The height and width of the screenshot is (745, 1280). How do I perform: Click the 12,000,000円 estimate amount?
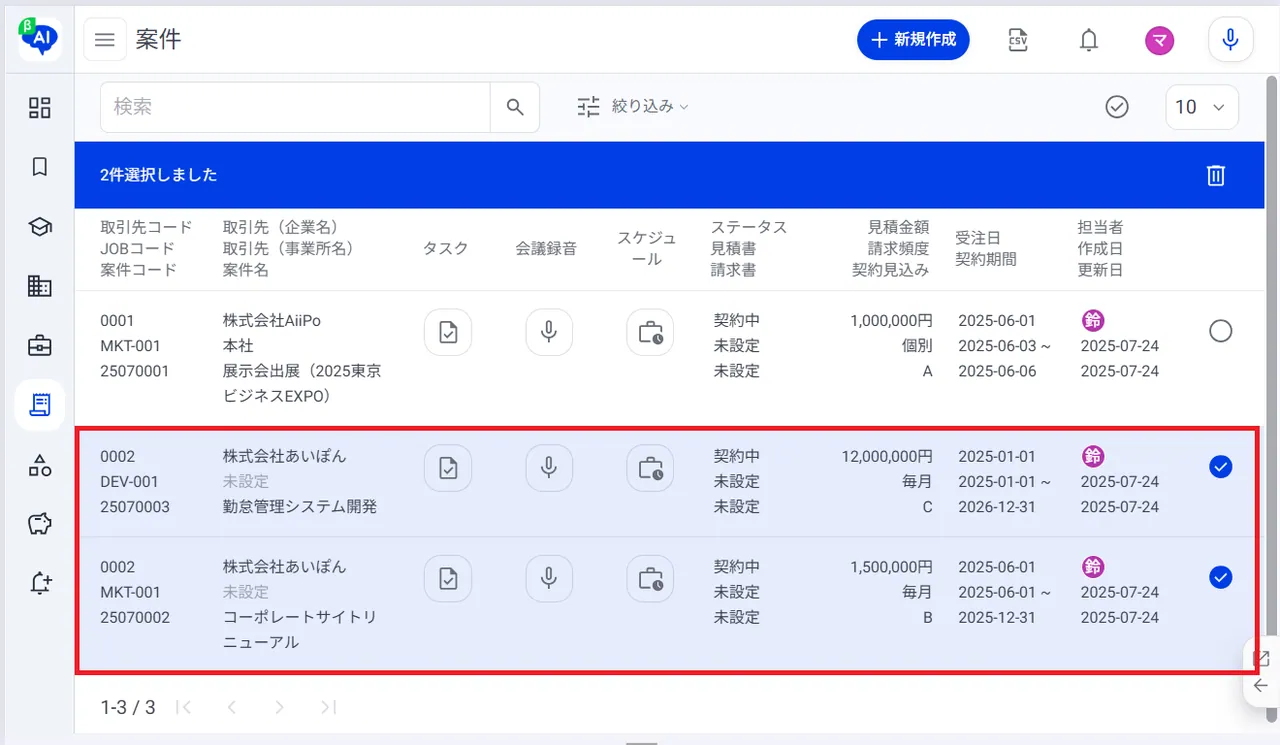(x=887, y=456)
